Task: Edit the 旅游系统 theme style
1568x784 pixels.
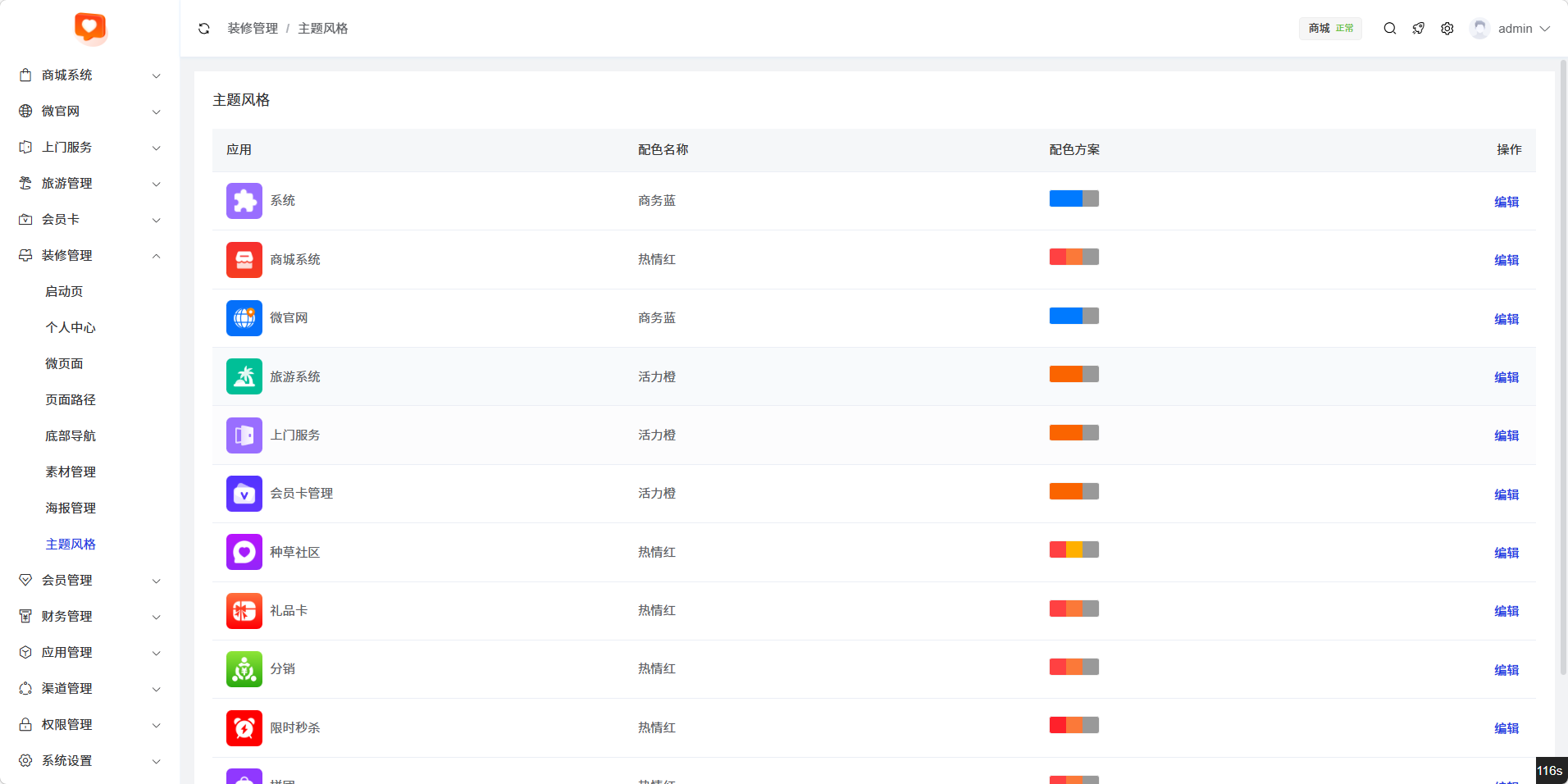Action: click(x=1506, y=377)
